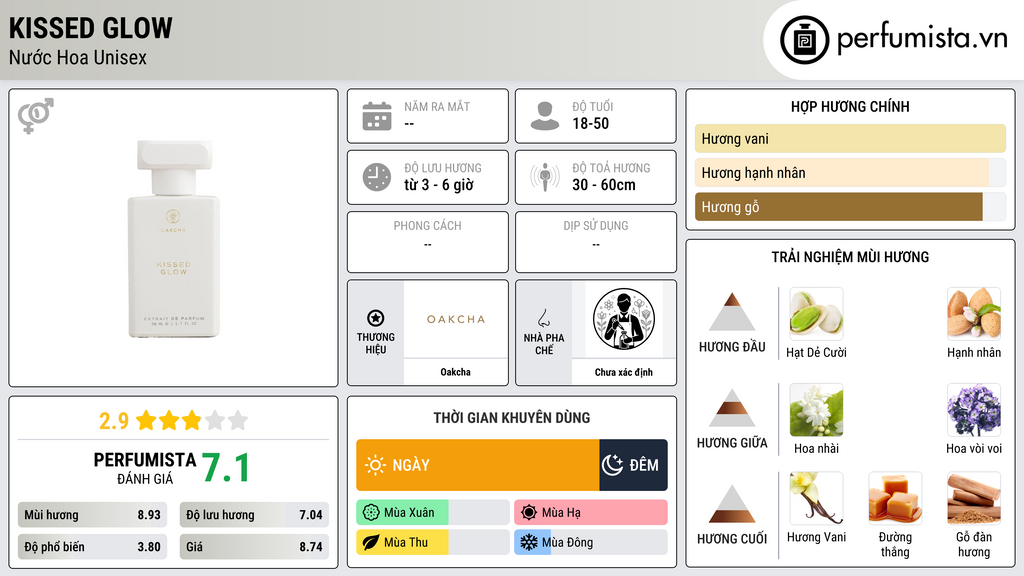This screenshot has width=1024, height=576.
Task: Click the Dịp sử dụng box
Action: (596, 242)
